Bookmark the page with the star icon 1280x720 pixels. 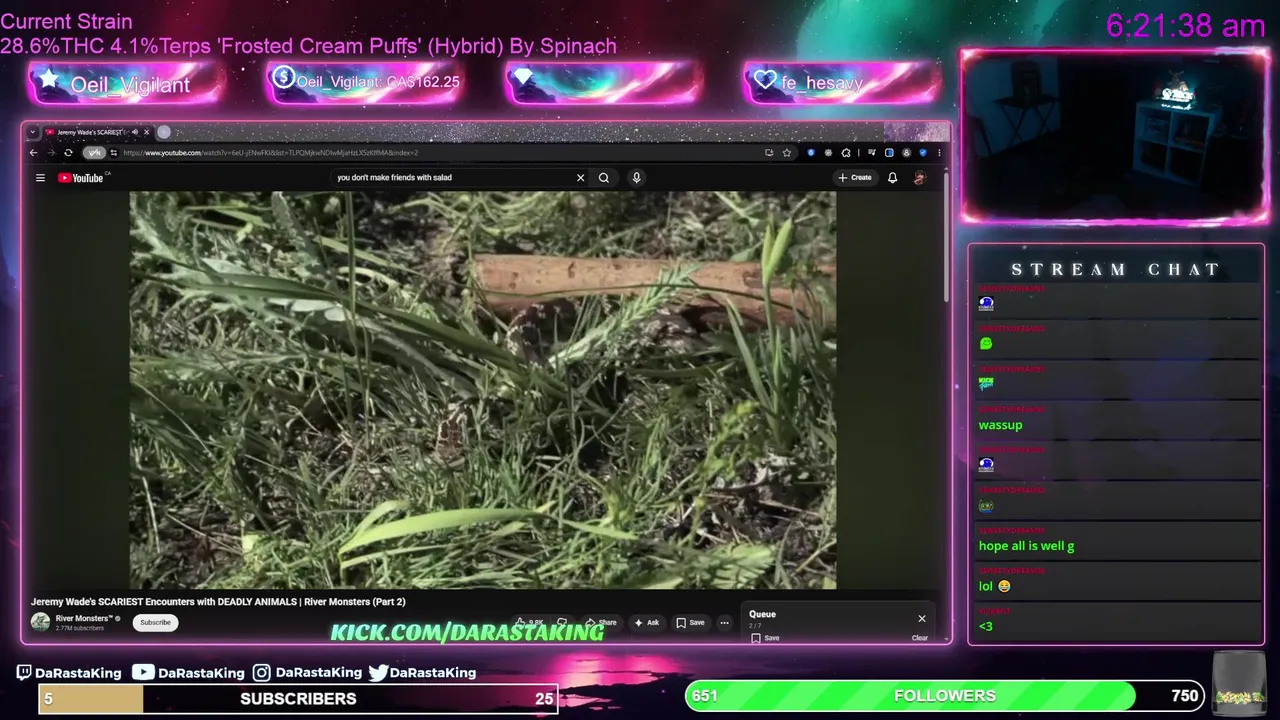click(787, 153)
